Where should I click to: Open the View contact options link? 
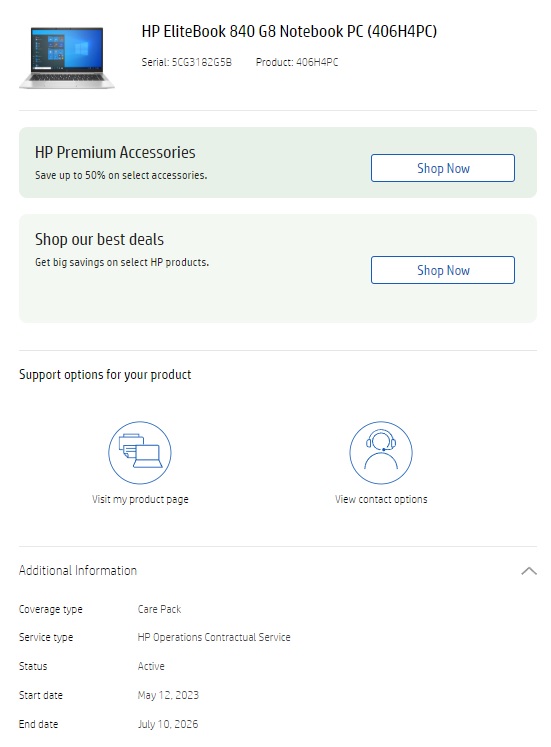coord(381,499)
